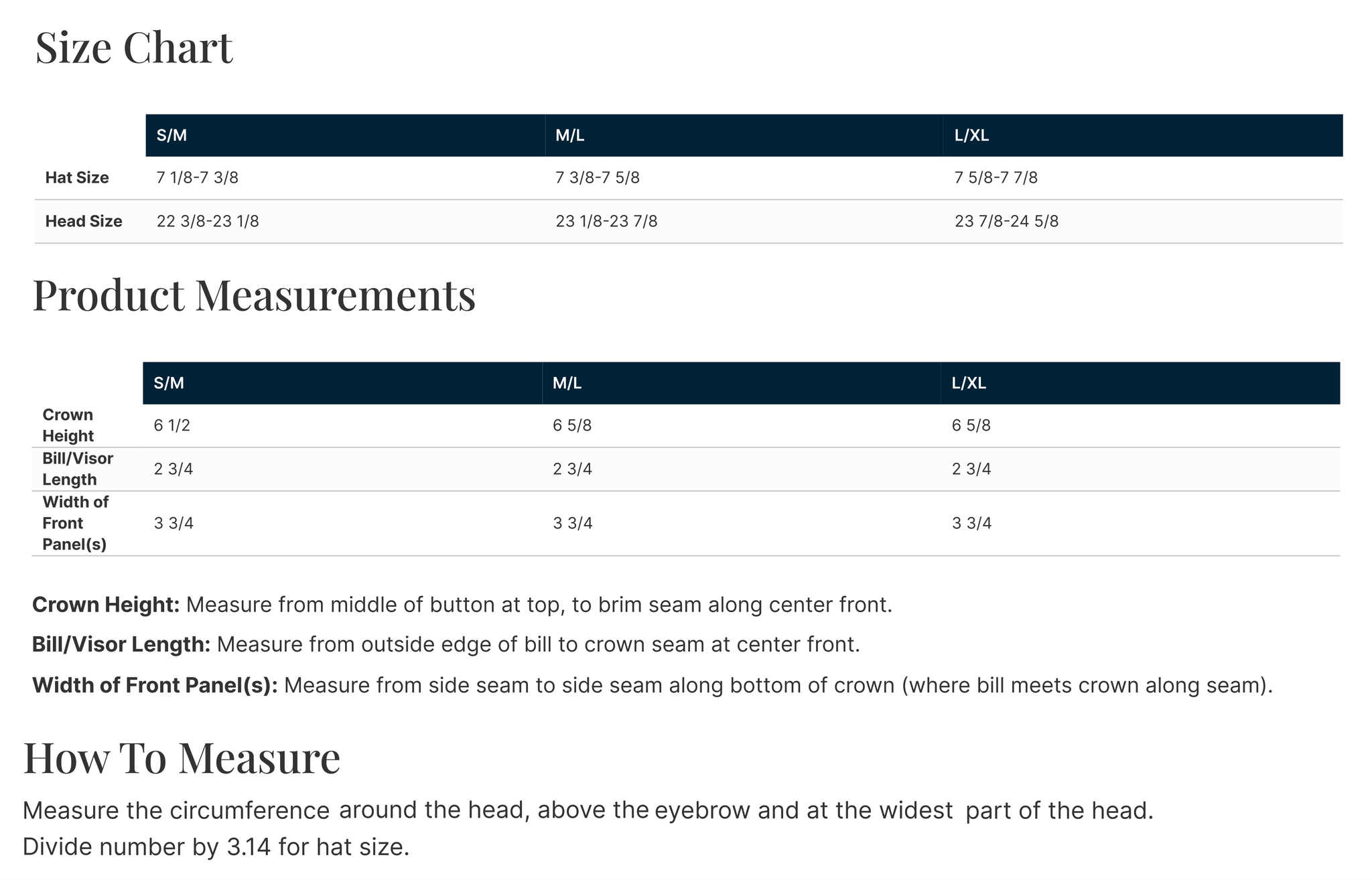
Task: Click head size value 23 1/8-23 7/8
Action: (606, 222)
